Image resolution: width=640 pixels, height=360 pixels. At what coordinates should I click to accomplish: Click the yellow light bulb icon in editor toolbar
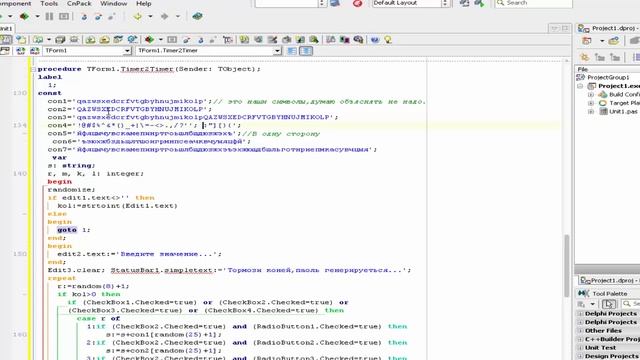[388, 40]
